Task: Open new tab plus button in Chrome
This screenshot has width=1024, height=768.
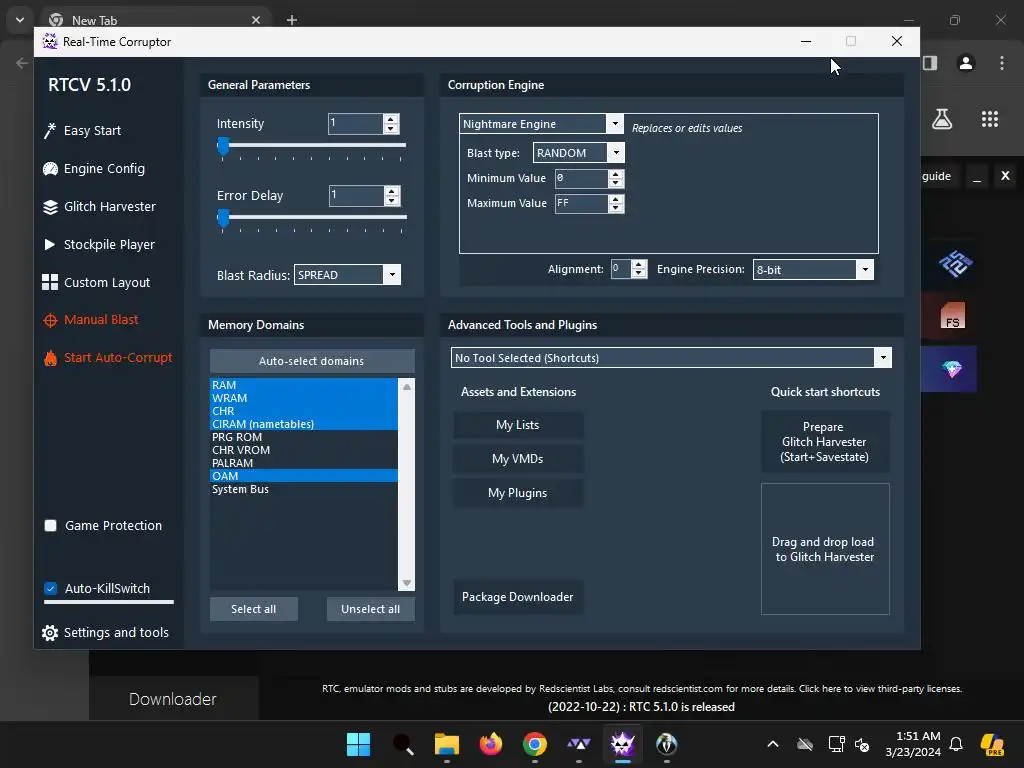Action: (x=292, y=20)
